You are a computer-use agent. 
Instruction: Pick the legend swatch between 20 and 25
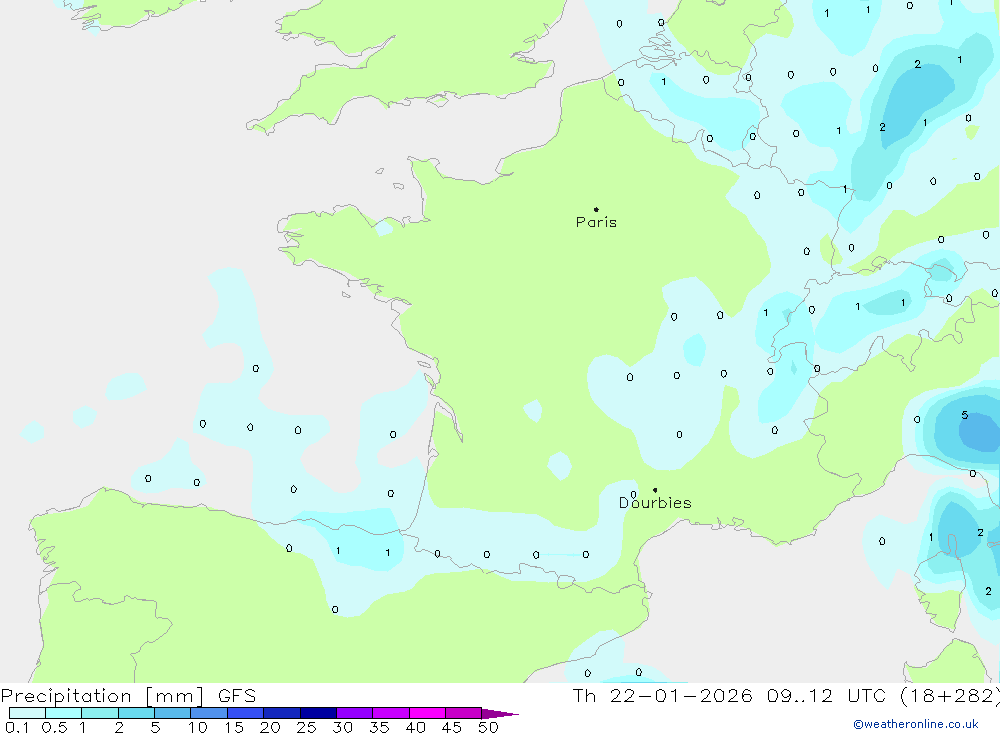coord(281,713)
